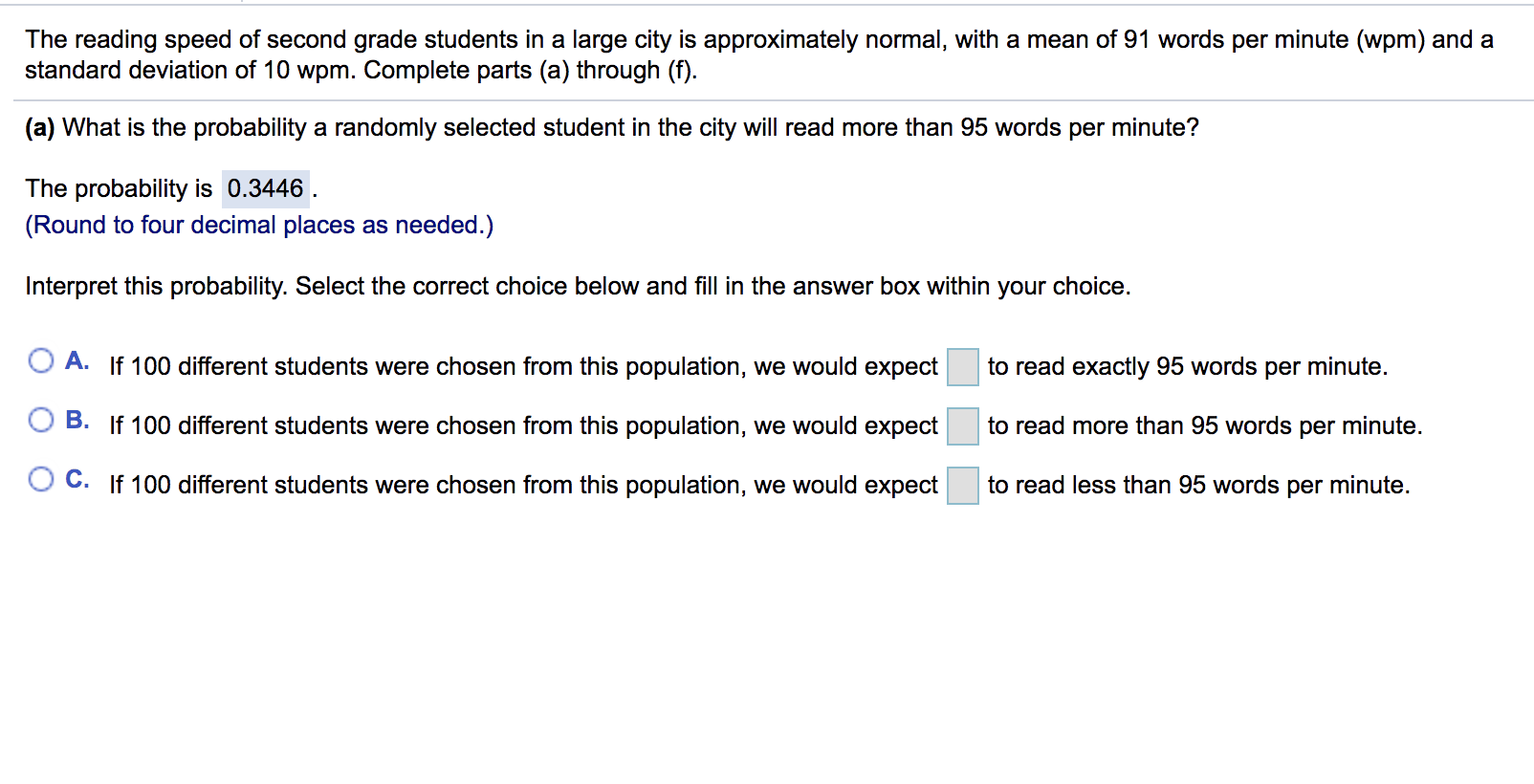
Task: Click the 'The probability is' label
Action: pos(119,189)
